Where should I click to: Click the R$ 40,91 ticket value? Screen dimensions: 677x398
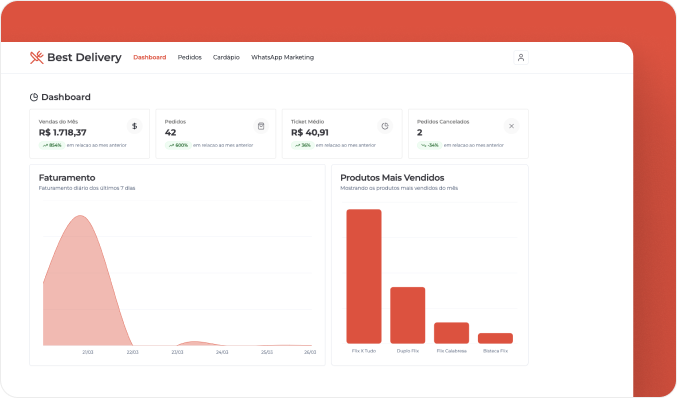pos(310,133)
